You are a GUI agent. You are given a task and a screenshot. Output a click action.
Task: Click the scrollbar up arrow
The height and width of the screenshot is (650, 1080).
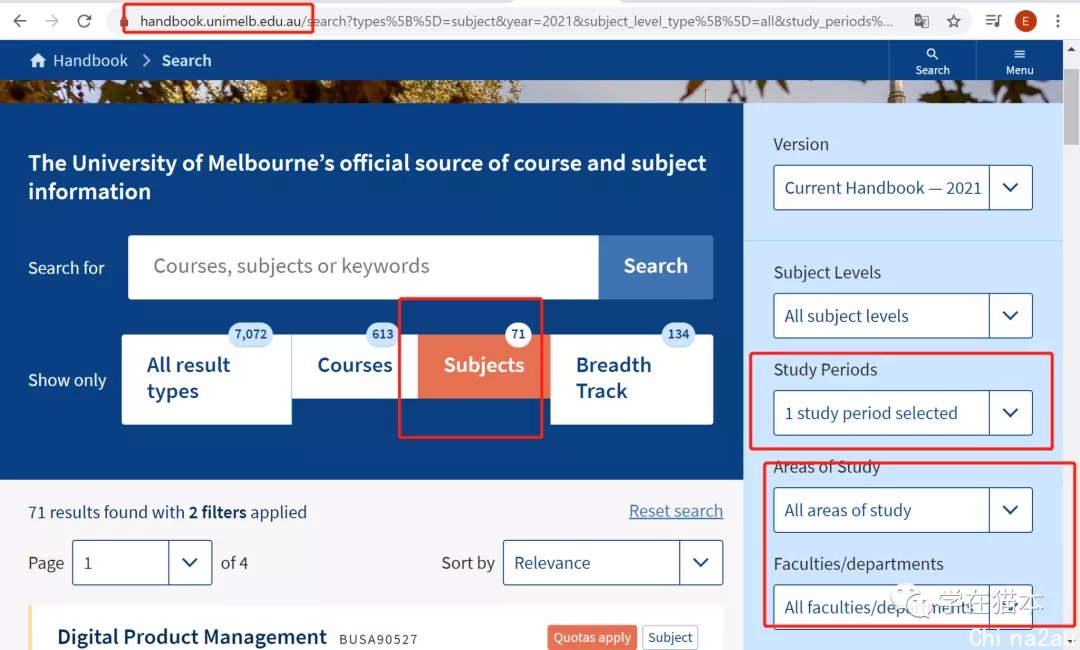coord(1071,50)
